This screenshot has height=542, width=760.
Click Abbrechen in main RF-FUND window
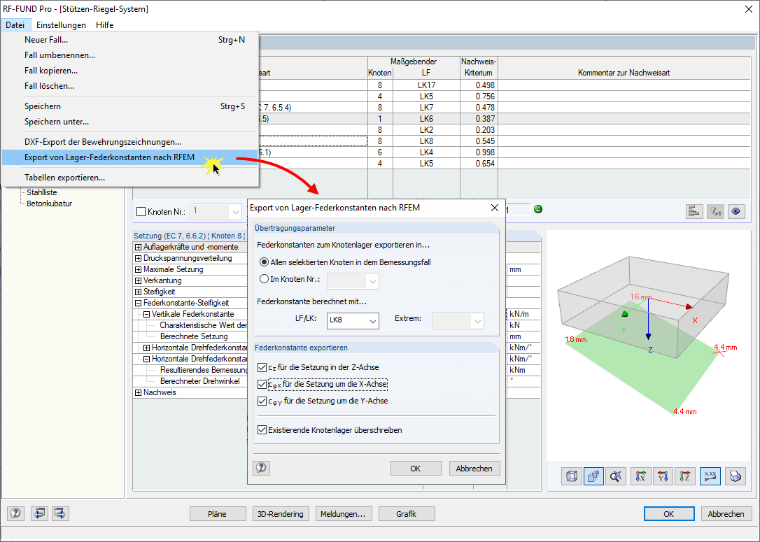click(x=726, y=514)
